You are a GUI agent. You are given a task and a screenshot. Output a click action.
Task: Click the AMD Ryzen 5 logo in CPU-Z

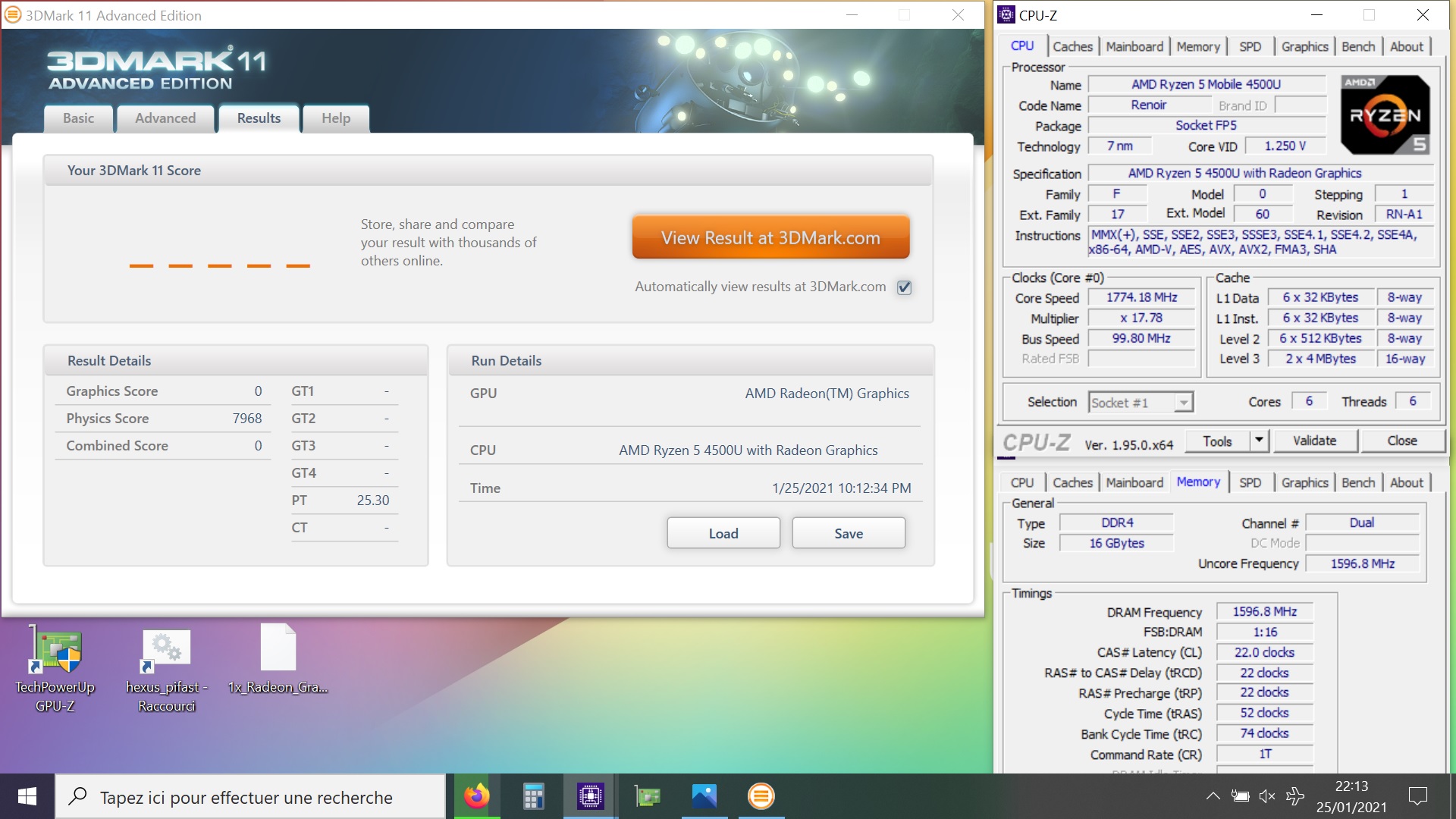point(1385,115)
